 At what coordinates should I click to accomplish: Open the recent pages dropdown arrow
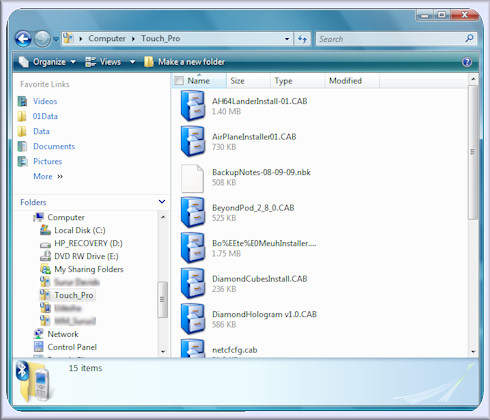pos(56,39)
